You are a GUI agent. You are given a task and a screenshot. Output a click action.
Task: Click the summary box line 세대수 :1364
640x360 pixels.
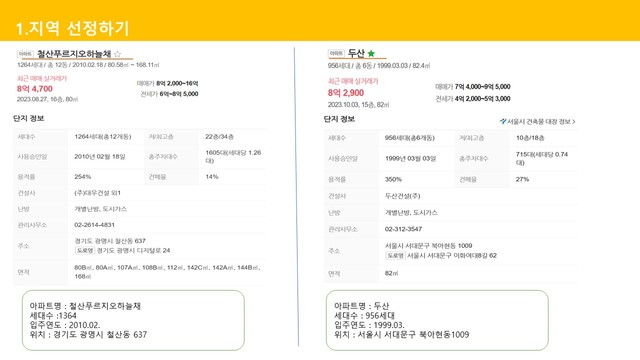coord(53,316)
